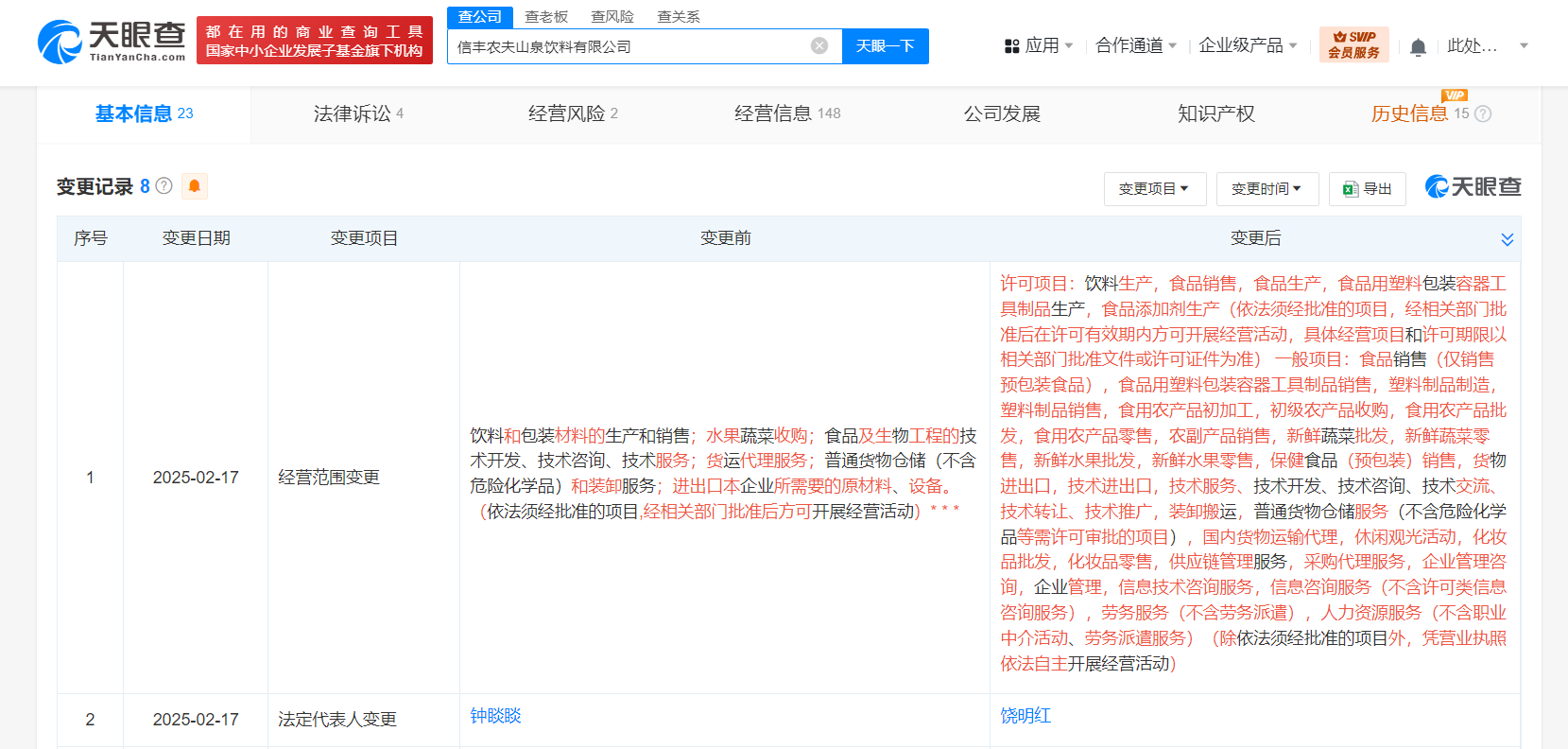This screenshot has width=1568, height=749.
Task: Open the 经营风险 tab
Action: coord(573,114)
